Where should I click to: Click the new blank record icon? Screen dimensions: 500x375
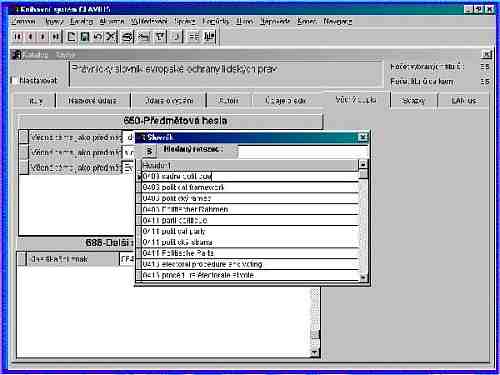pyautogui.click(x=71, y=36)
